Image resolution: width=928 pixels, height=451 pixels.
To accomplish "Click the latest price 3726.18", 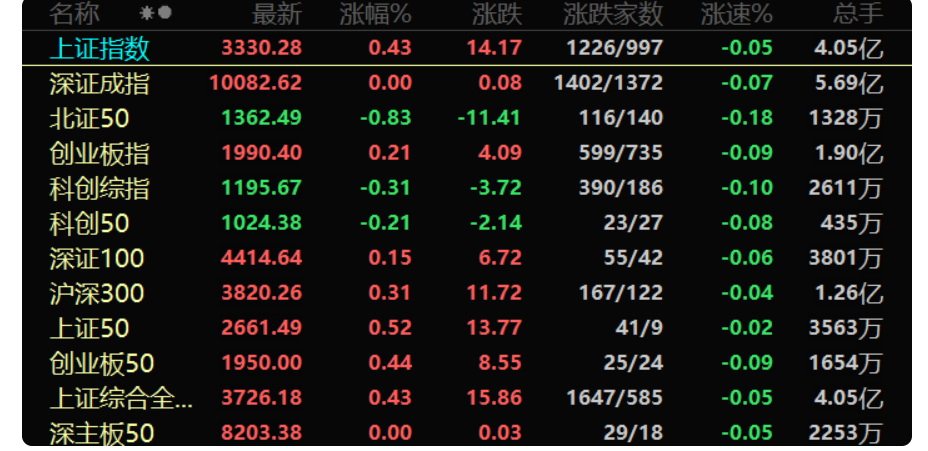I will point(262,397).
